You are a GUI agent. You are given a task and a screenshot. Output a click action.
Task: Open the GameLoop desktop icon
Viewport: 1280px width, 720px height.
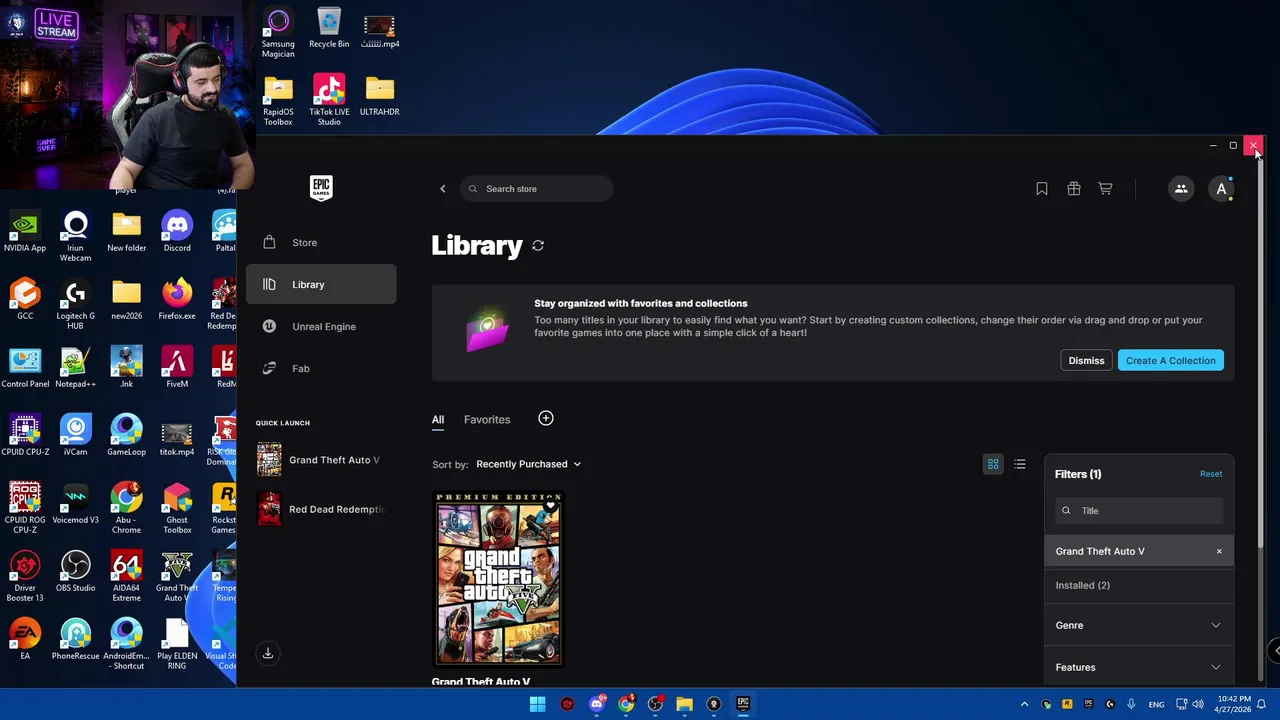pyautogui.click(x=127, y=436)
